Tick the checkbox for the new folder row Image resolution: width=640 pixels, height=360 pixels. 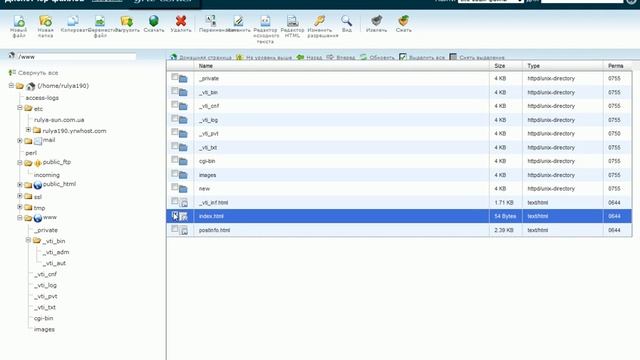tap(174, 187)
